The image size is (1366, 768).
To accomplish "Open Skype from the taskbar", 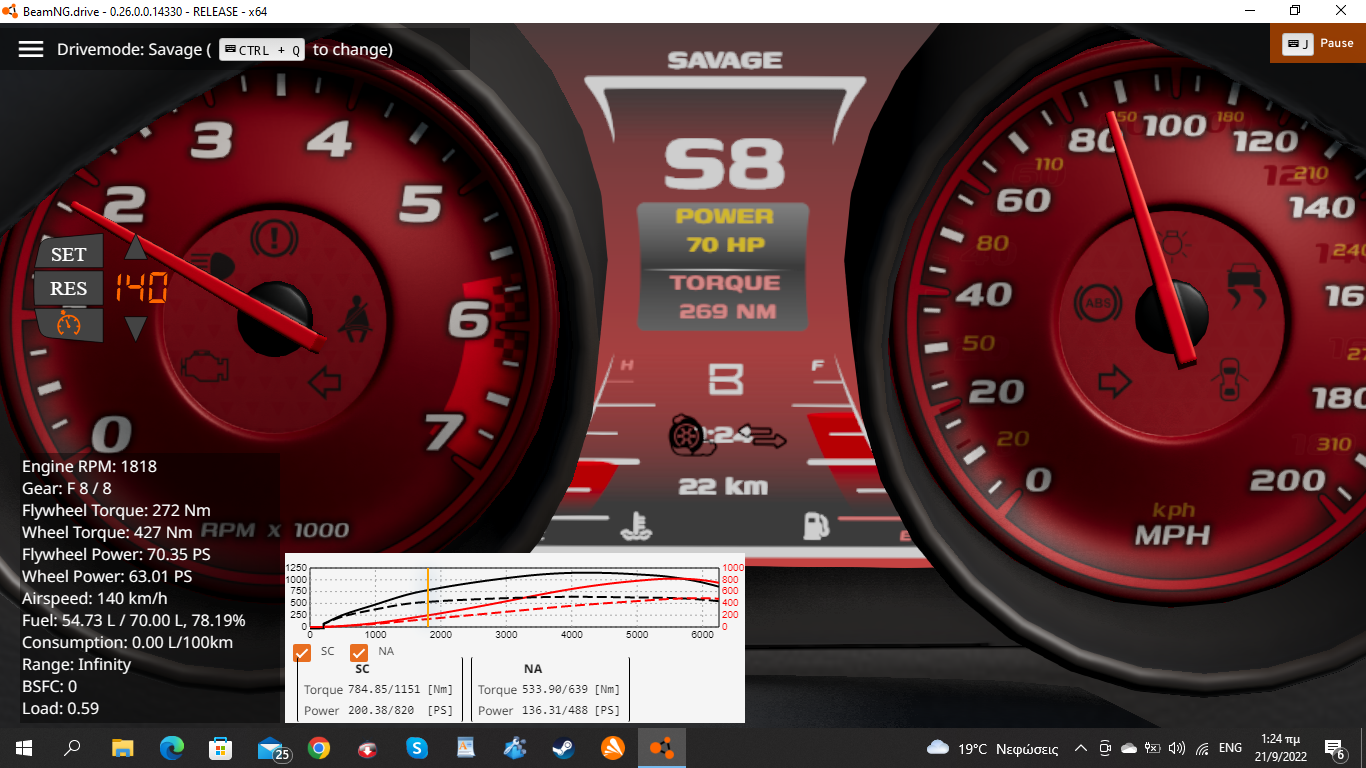I will pos(417,747).
